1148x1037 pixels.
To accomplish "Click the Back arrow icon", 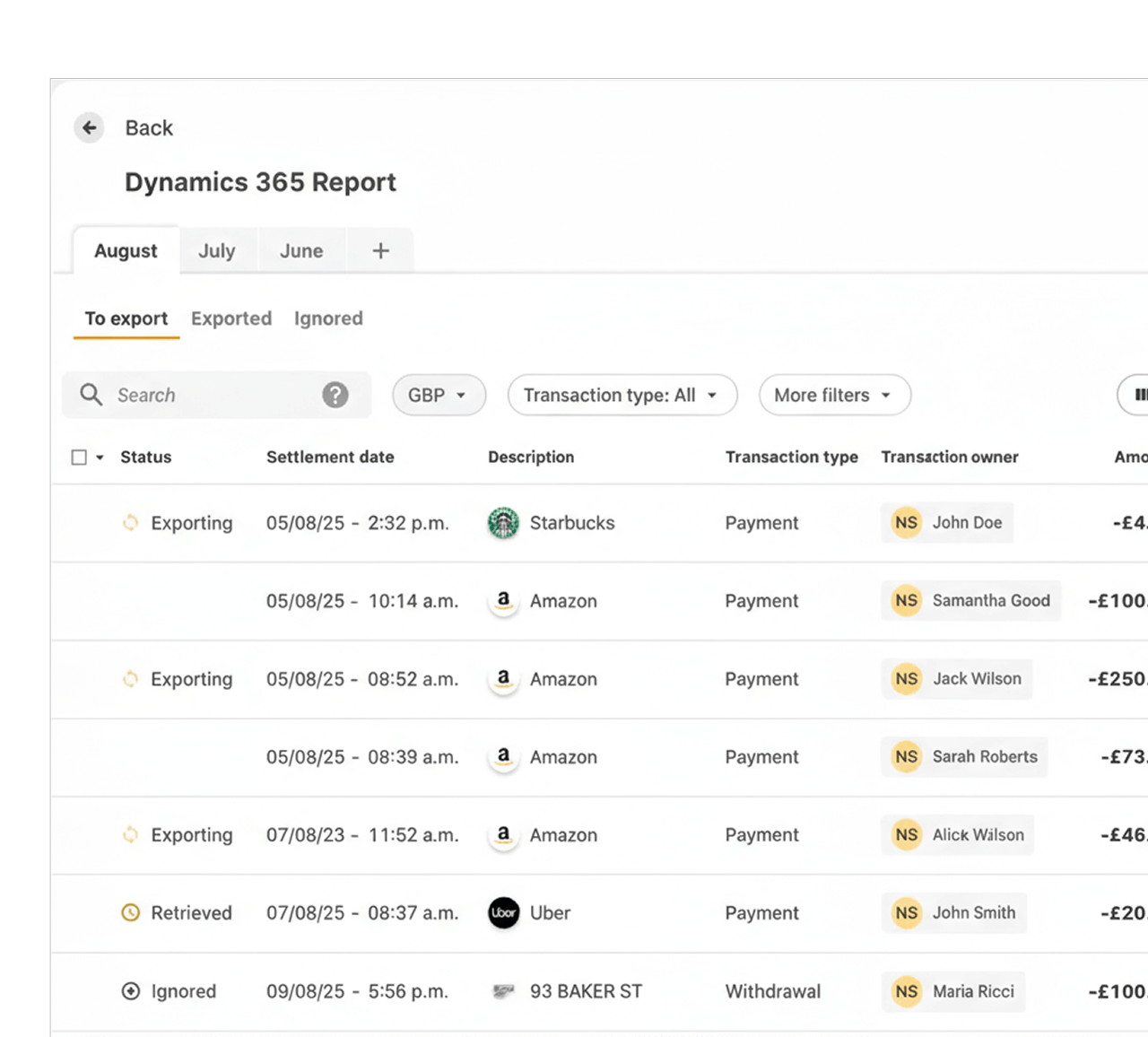I will pyautogui.click(x=89, y=128).
